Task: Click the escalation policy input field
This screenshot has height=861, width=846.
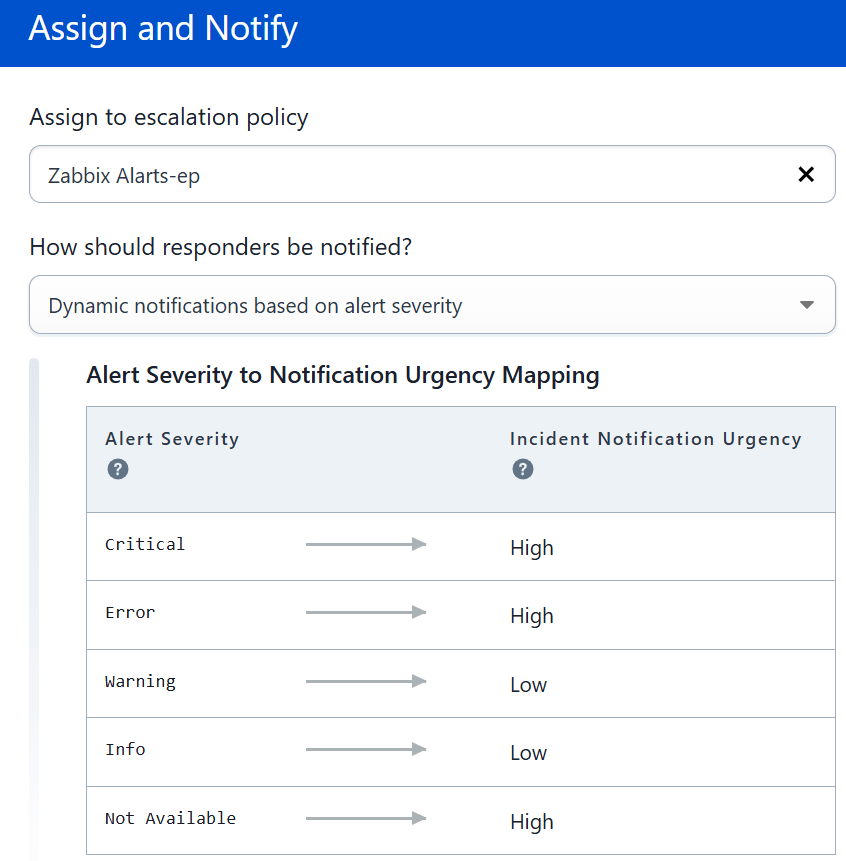Action: (400, 175)
